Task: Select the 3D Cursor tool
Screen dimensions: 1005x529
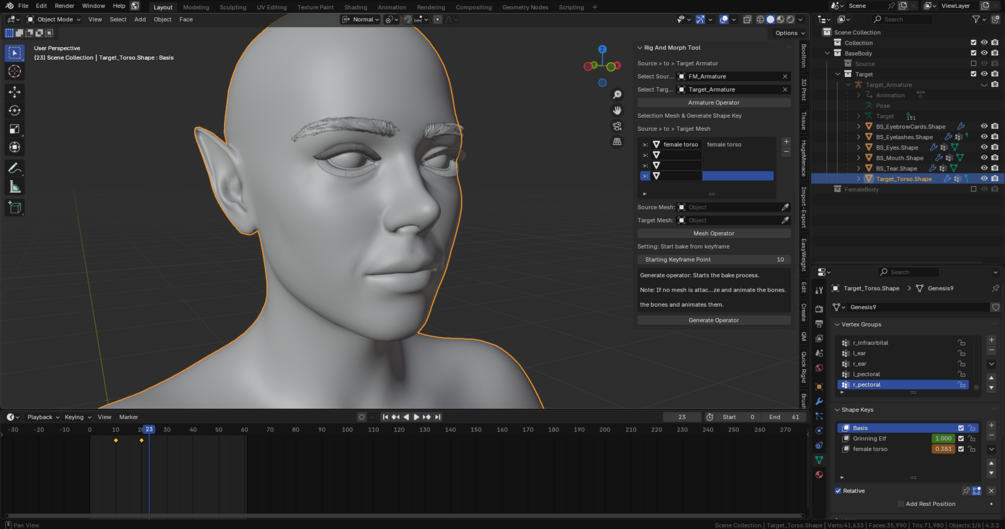Action: click(x=14, y=71)
